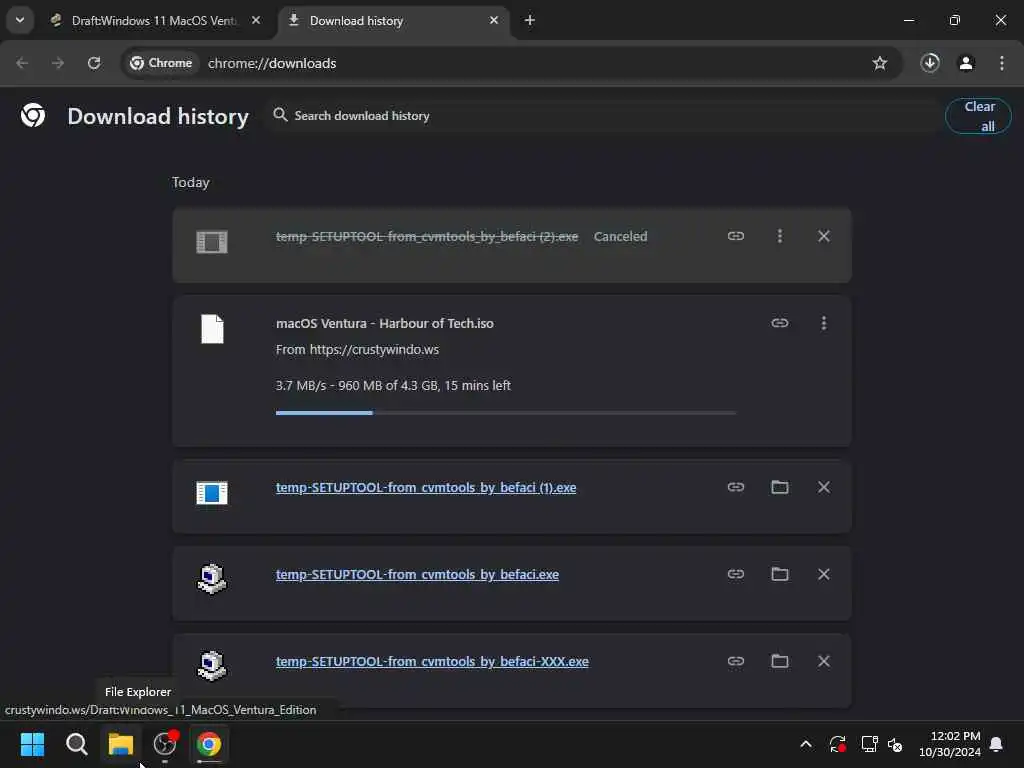Viewport: 1024px width, 768px height.
Task: Click the search magnifier icon in downloads
Action: tap(280, 115)
